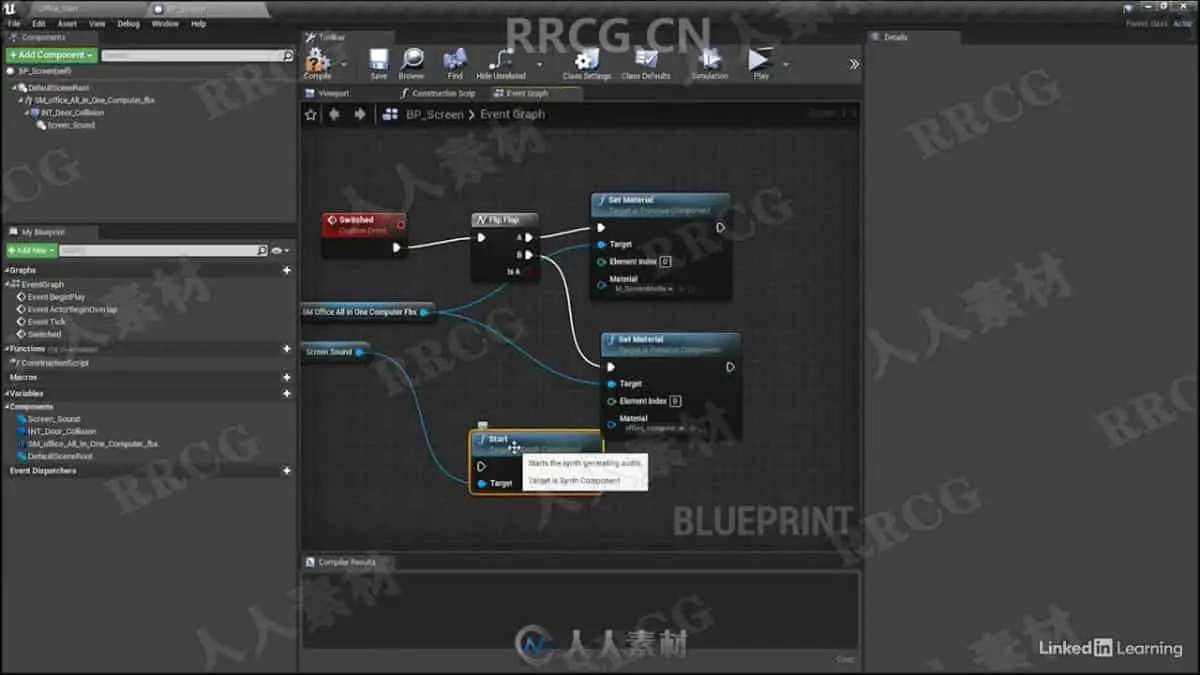Open the Asset menu
The width and height of the screenshot is (1200, 675).
click(67, 23)
